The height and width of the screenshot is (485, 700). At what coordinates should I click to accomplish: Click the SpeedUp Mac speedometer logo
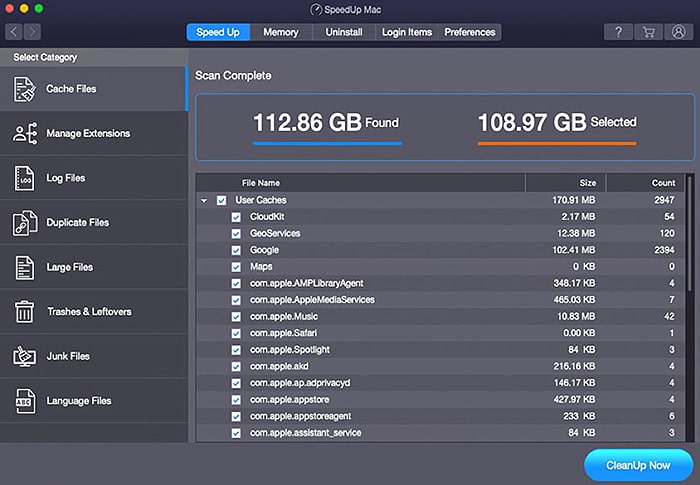(316, 9)
